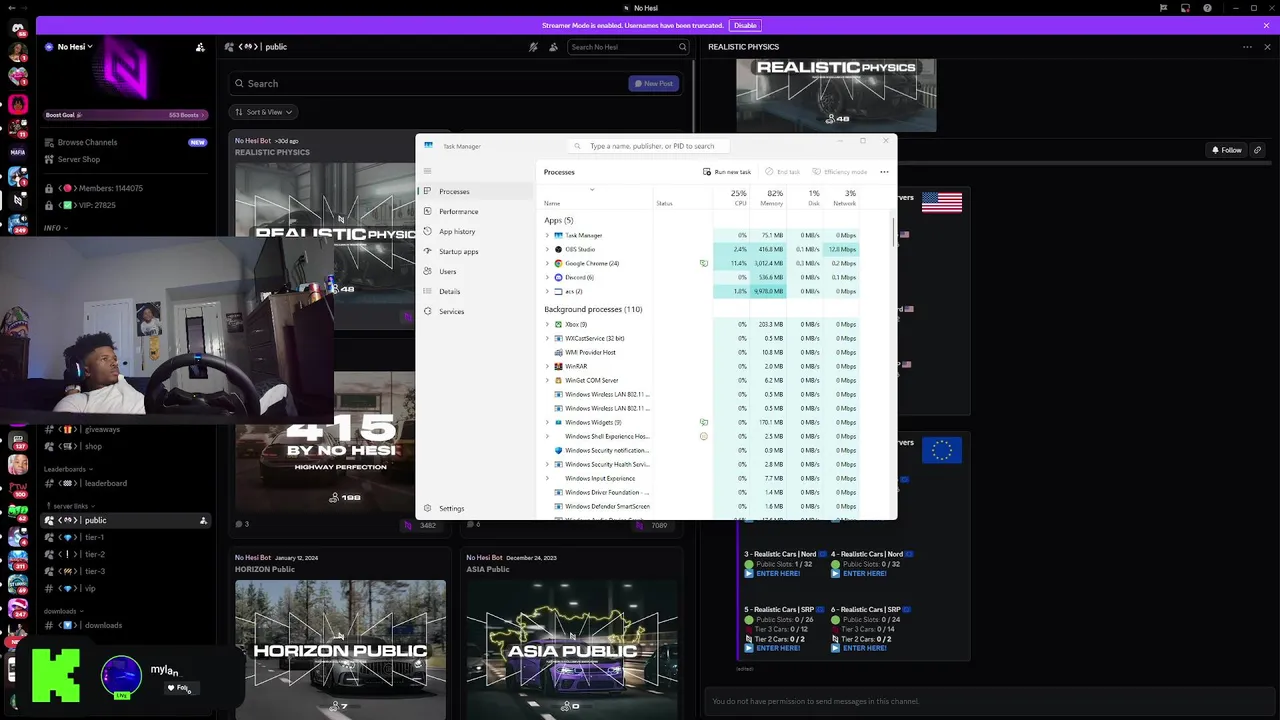
Task: Open the tier-1 channel
Action: tap(125, 537)
